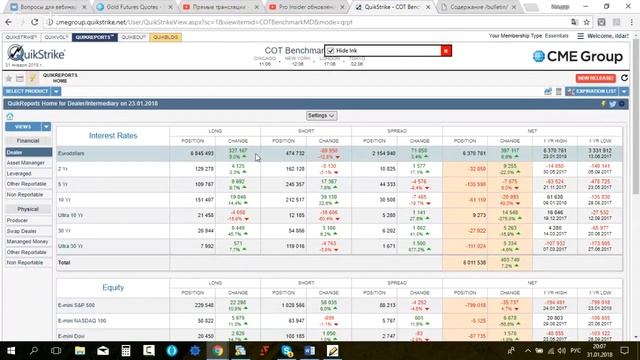
Task: Select Dealer in the sidebar
Action: pos(29,152)
